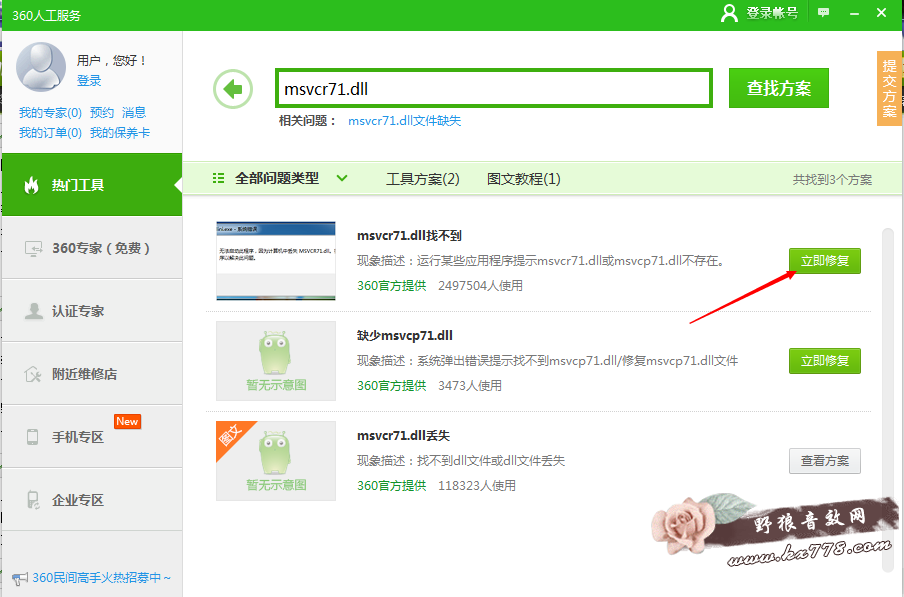Click the monitor icon beside 360专家

(33, 248)
